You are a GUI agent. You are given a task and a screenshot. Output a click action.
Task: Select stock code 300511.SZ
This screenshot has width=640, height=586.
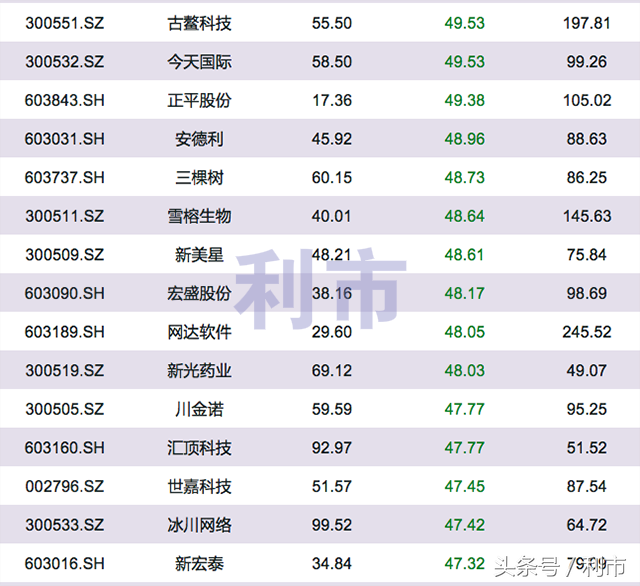pos(64,216)
